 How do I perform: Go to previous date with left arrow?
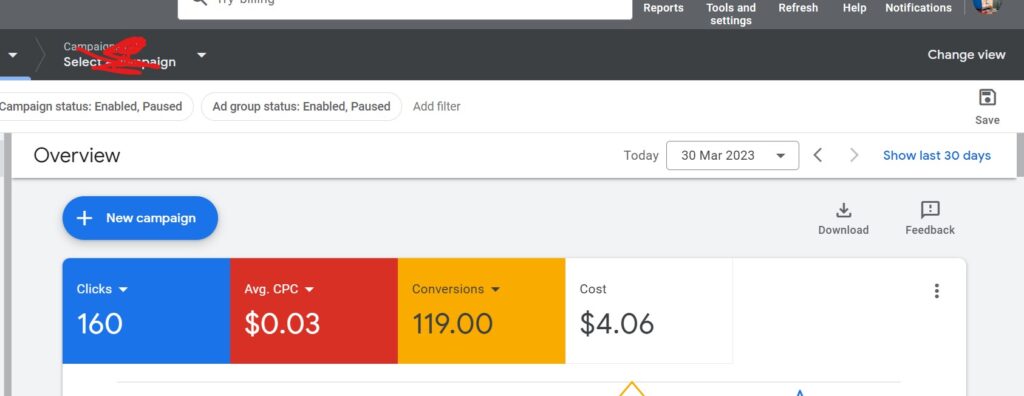click(818, 156)
